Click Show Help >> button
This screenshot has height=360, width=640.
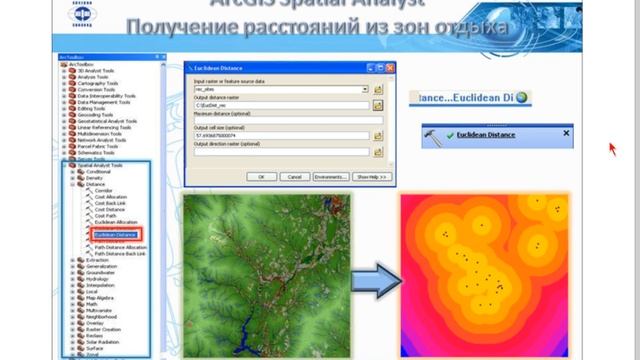(371, 177)
